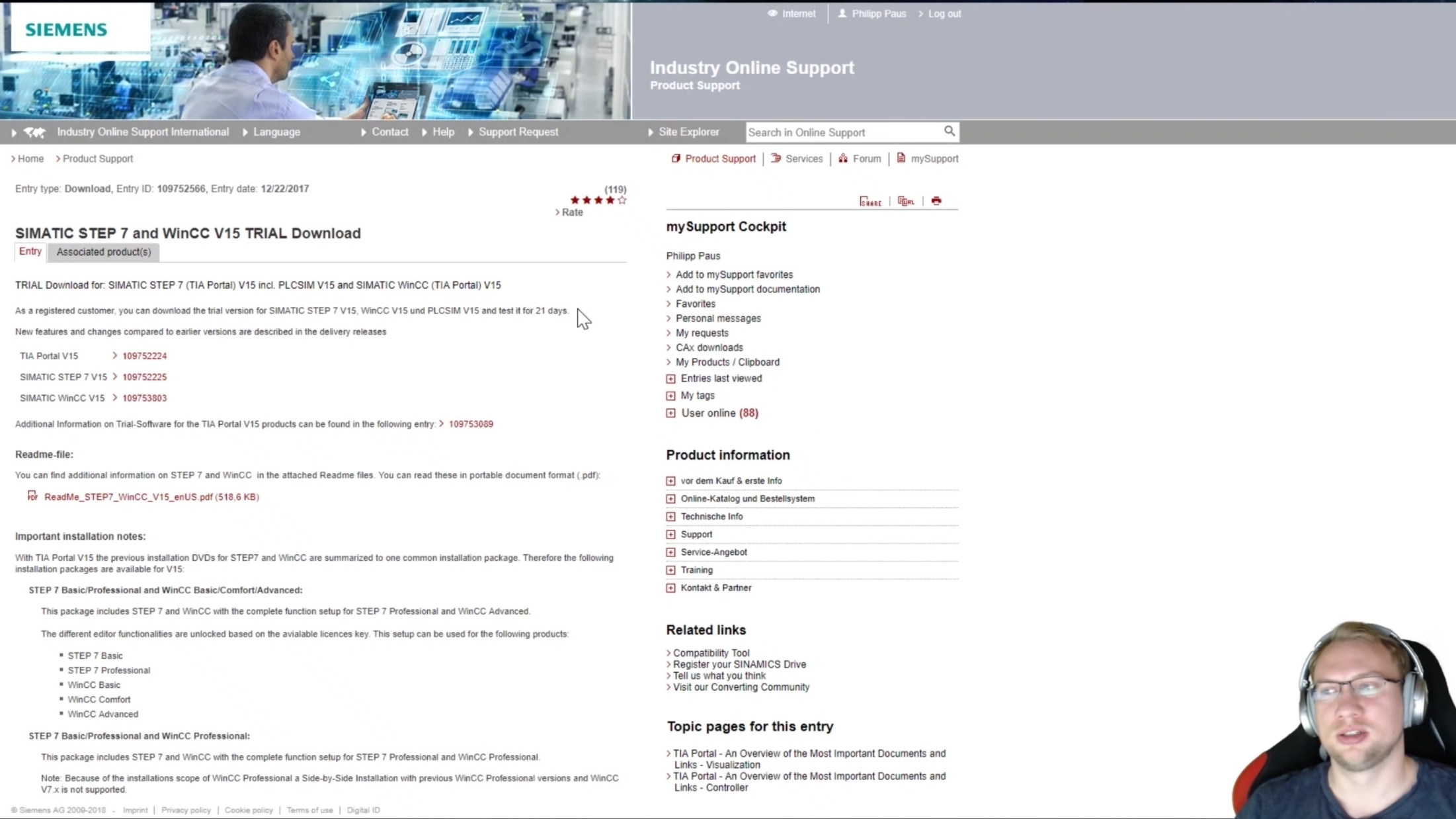The image size is (1456, 819).
Task: Click Tell us what you think
Action: coord(719,675)
